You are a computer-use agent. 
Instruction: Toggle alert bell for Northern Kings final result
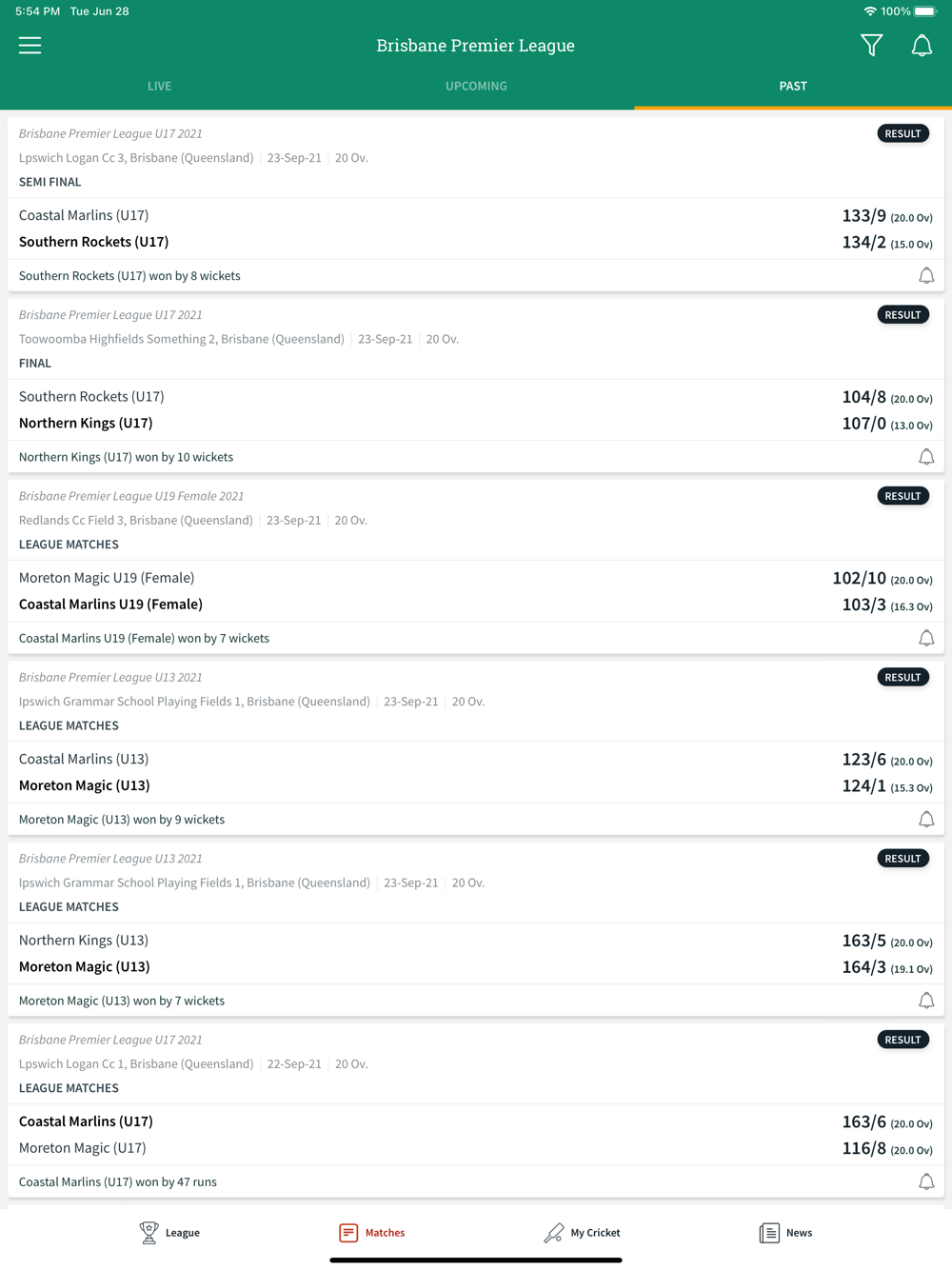coord(926,457)
